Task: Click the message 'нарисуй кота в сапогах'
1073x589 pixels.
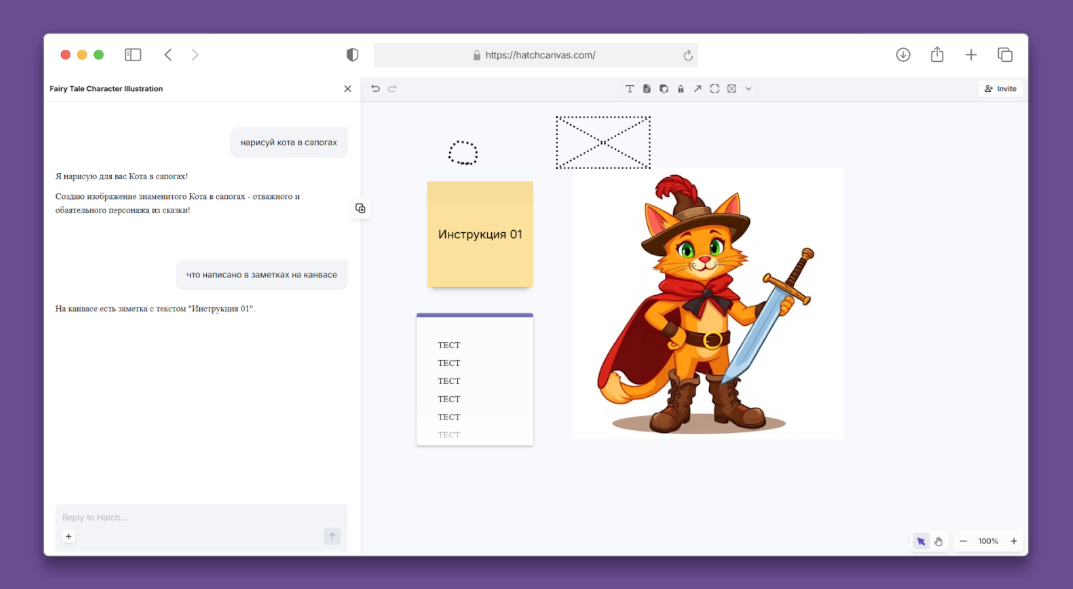Action: click(289, 142)
